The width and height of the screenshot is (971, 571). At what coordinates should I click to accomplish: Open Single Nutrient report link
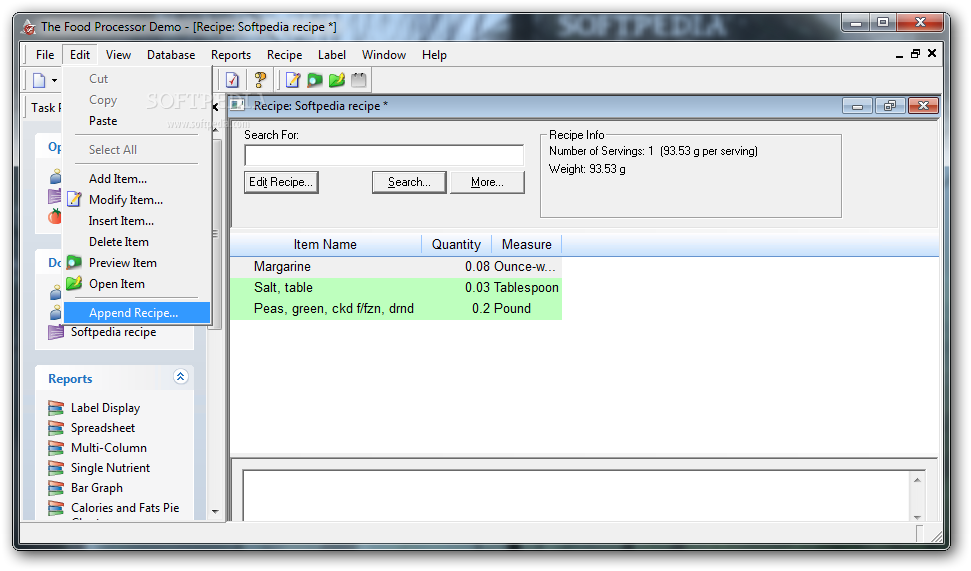[110, 468]
